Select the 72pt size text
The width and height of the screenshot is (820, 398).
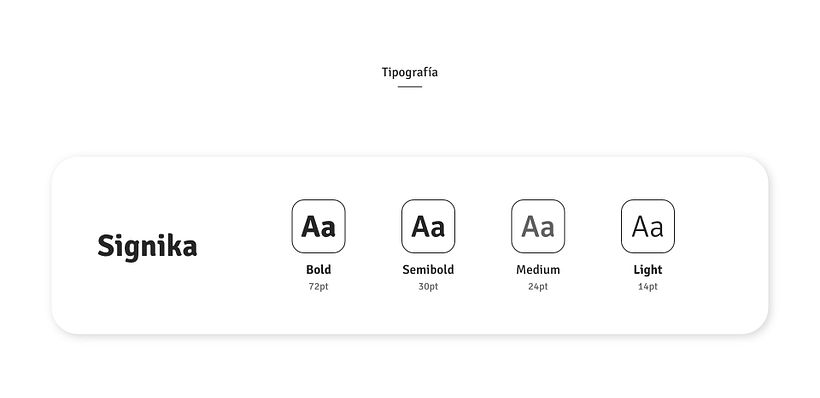click(318, 287)
